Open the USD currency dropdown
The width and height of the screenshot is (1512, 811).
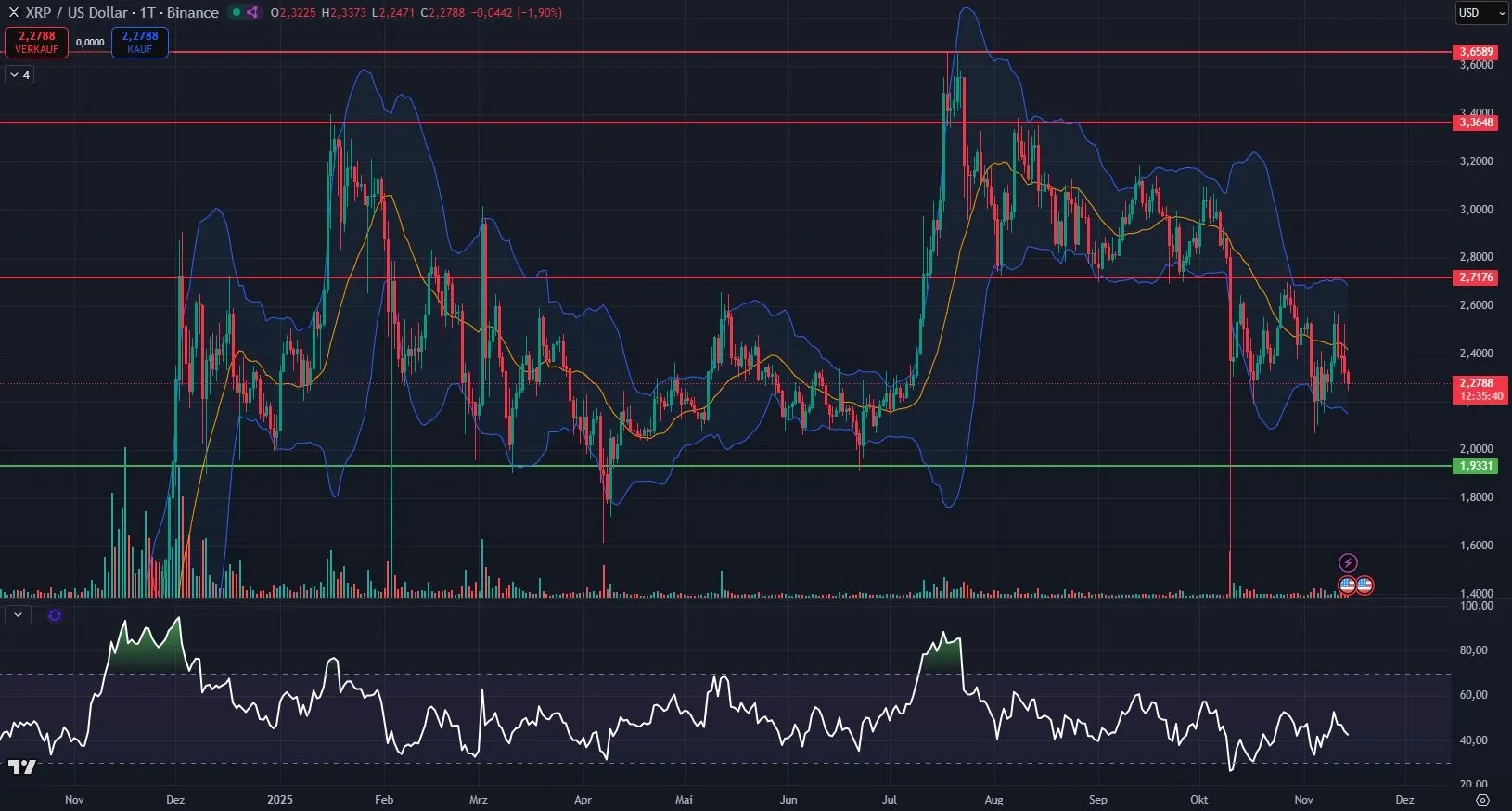point(1481,13)
